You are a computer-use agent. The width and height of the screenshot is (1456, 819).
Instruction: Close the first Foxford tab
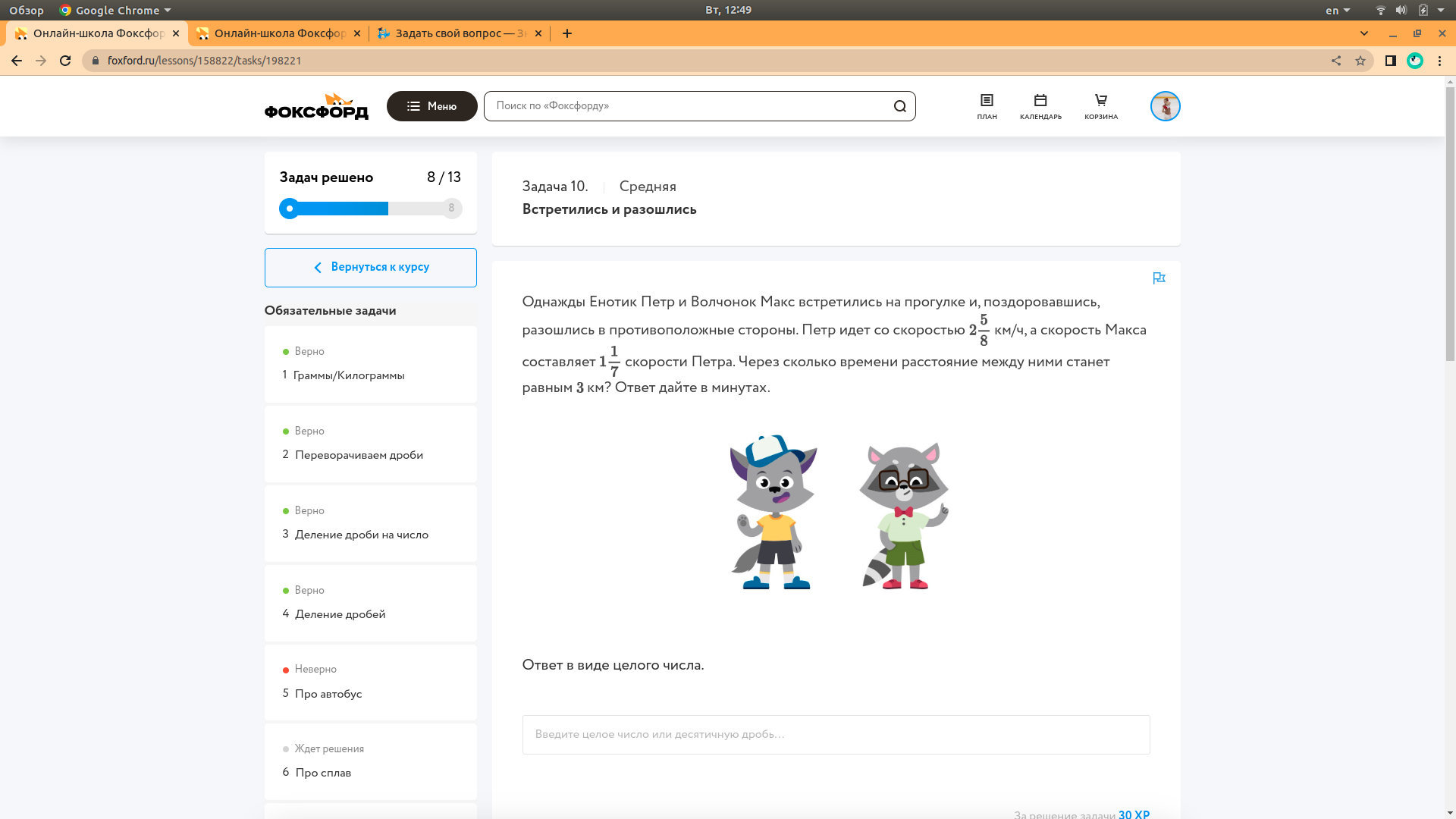pyautogui.click(x=176, y=33)
